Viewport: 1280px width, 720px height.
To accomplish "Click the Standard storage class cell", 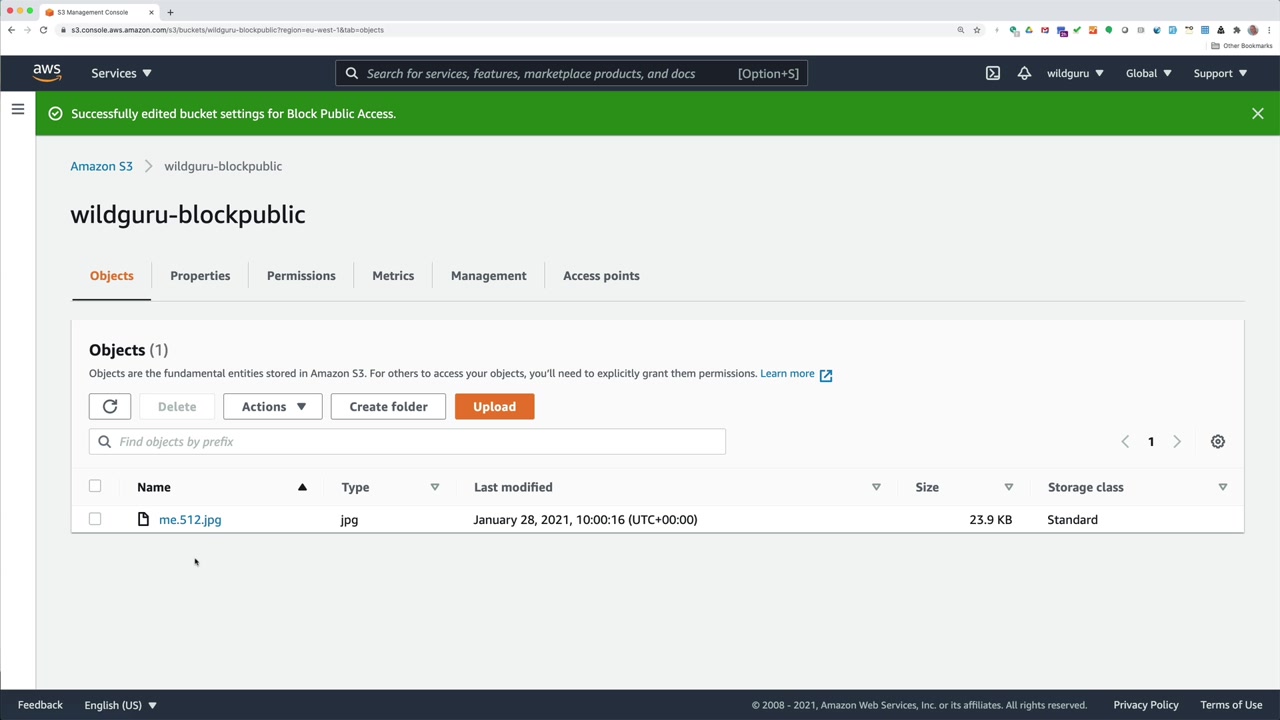I will point(1072,520).
